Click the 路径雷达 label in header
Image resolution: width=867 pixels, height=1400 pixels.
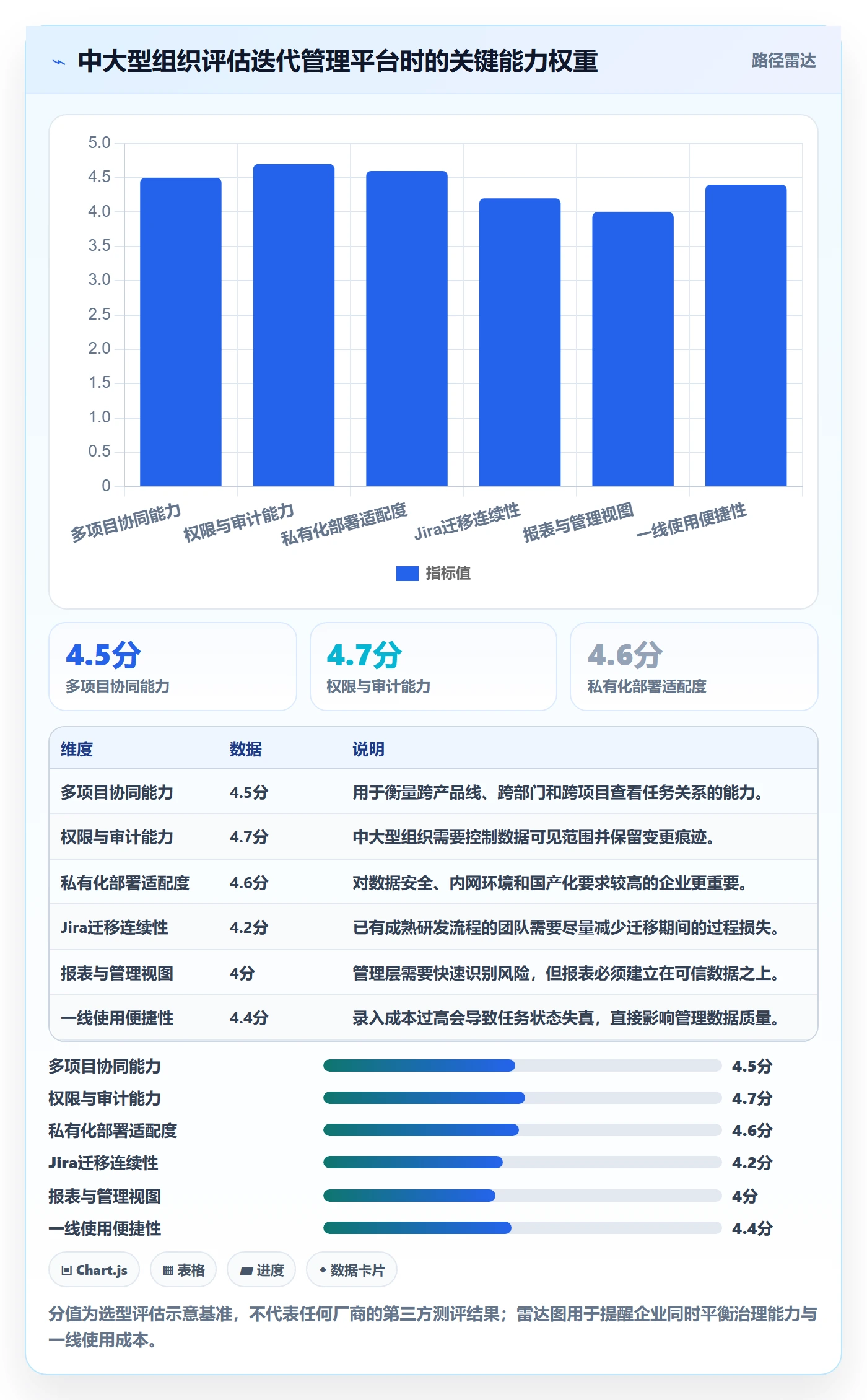pyautogui.click(x=783, y=61)
